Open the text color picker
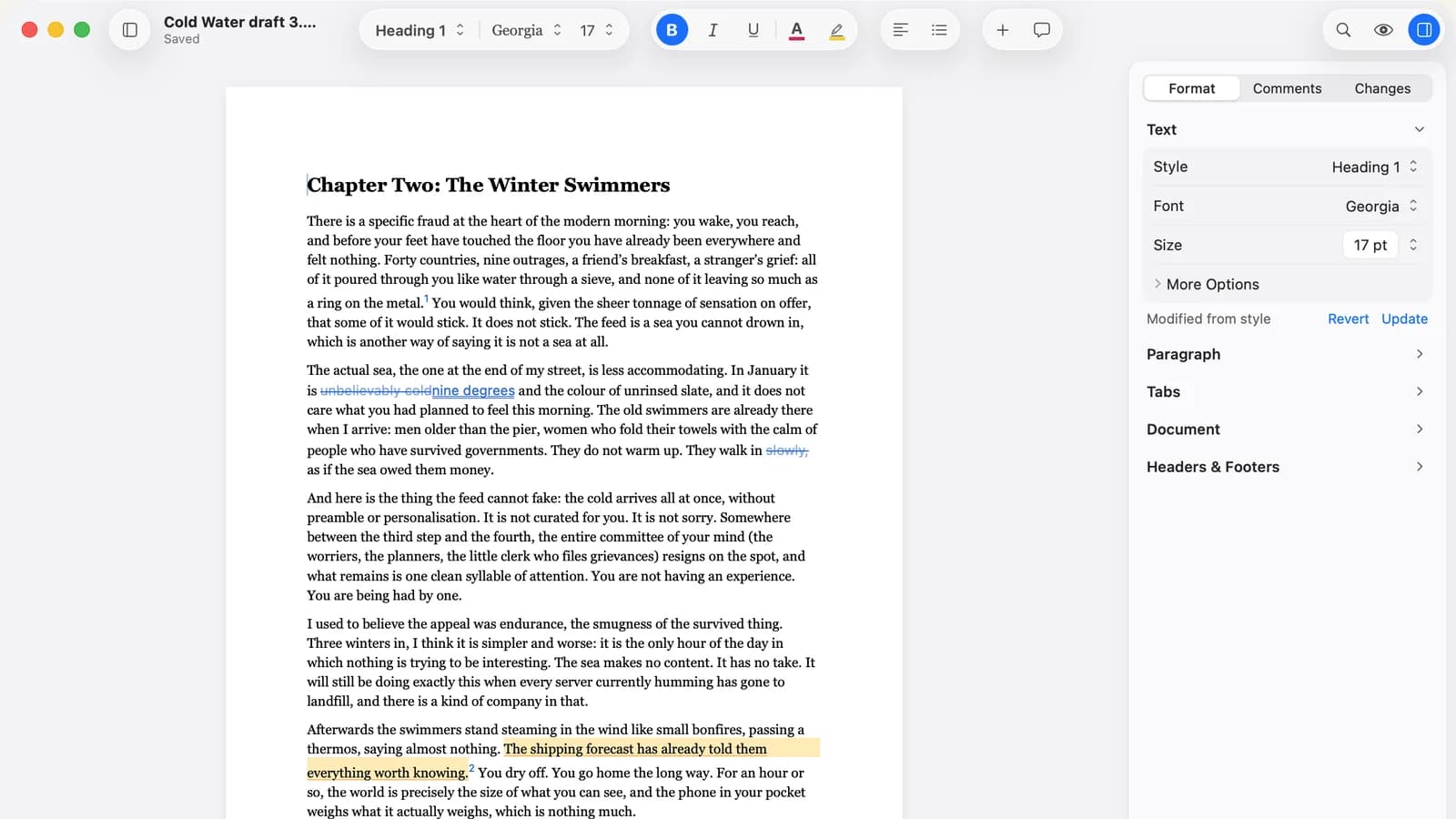 796,30
